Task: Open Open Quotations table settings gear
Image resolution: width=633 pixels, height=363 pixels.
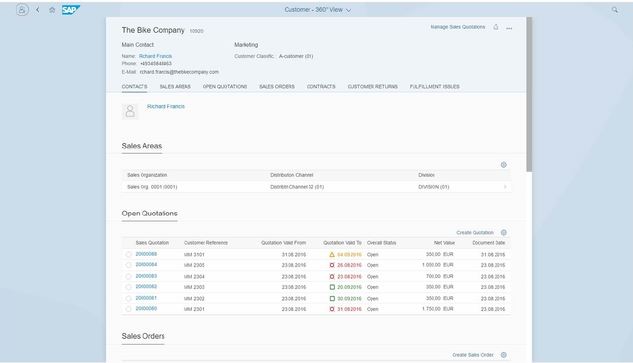Action: (503, 233)
